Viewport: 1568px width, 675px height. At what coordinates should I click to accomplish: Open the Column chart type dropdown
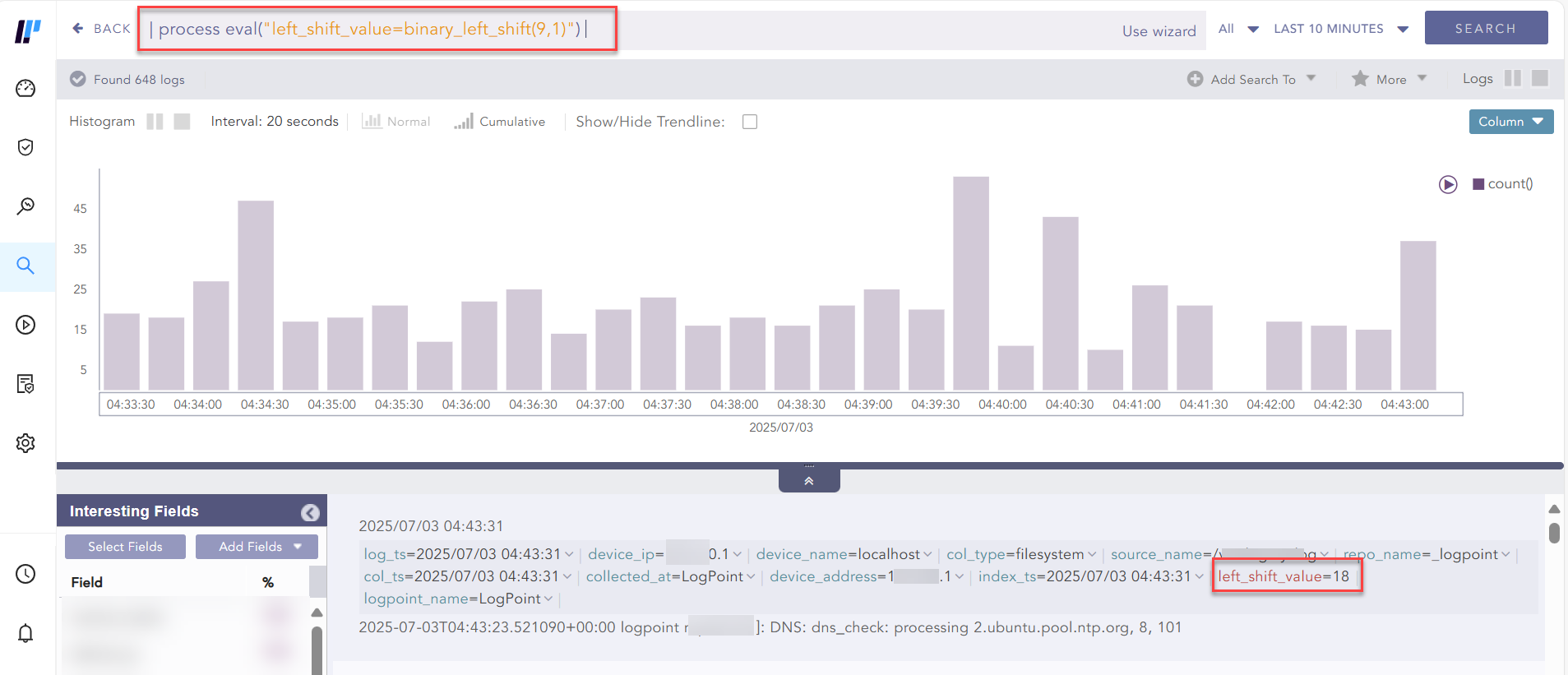click(1510, 122)
